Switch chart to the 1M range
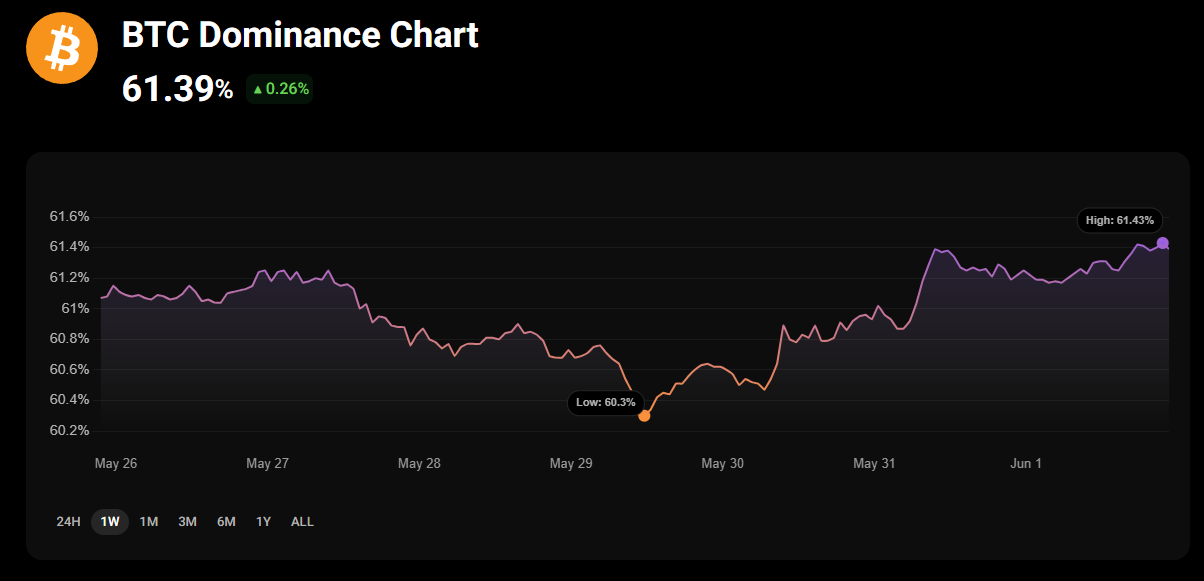 [x=149, y=522]
